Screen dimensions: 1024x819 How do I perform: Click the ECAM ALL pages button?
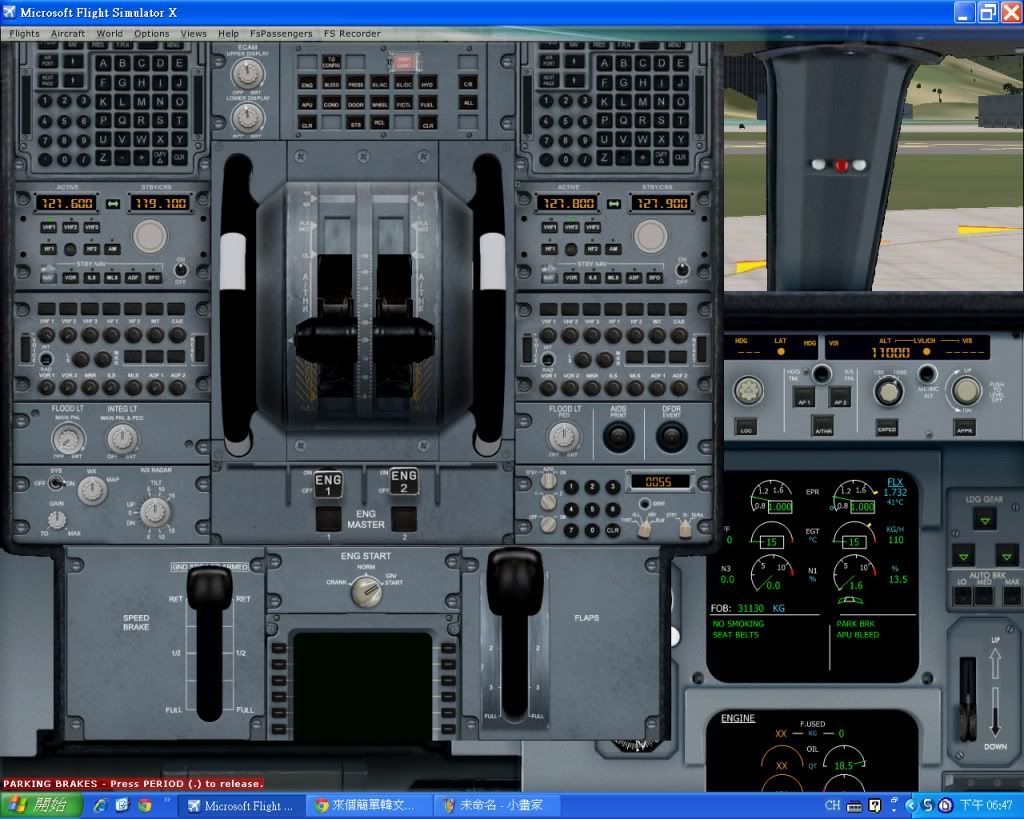point(468,103)
